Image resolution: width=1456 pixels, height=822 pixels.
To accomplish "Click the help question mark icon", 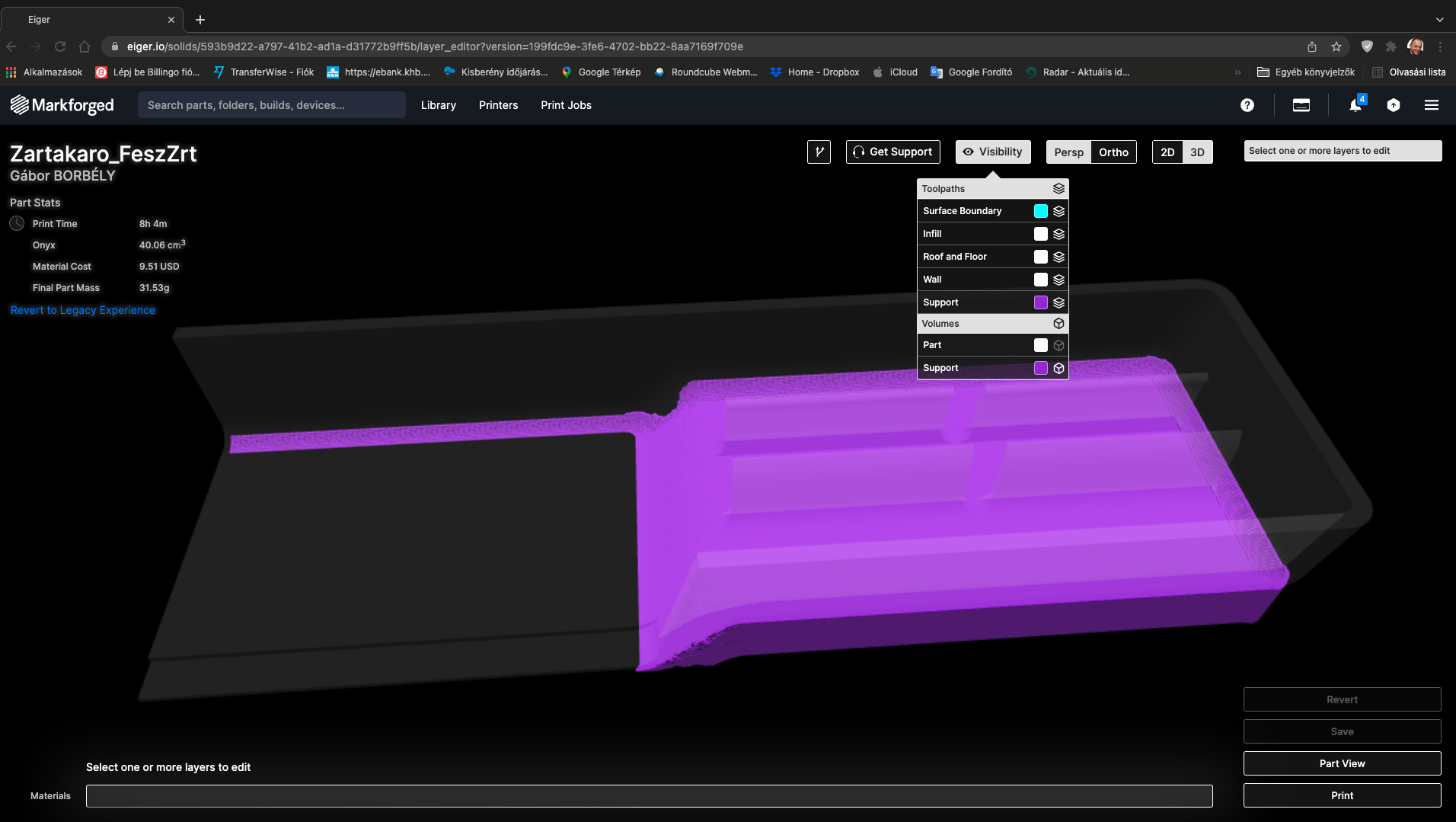I will click(x=1247, y=105).
